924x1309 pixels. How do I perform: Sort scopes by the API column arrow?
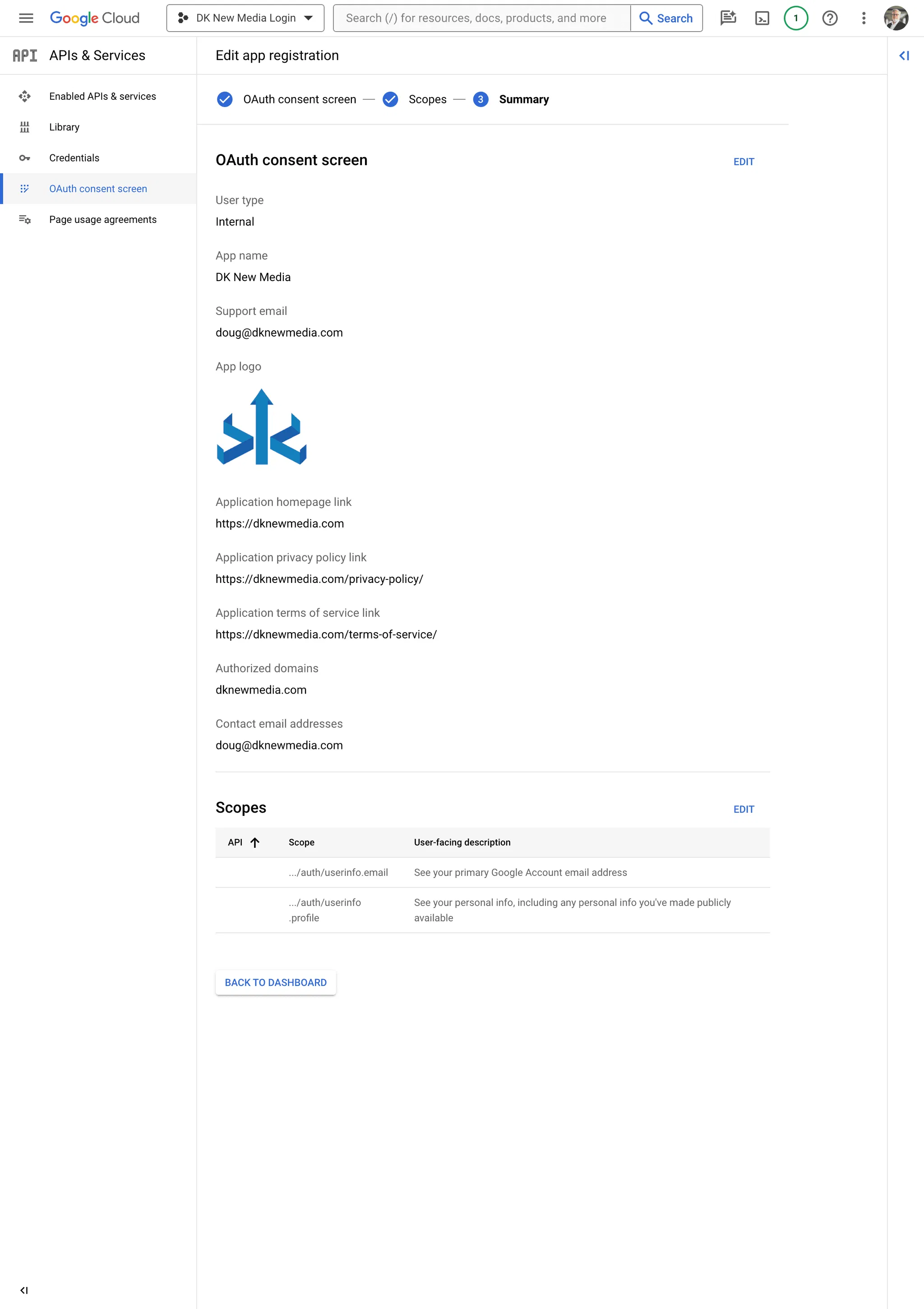tap(255, 842)
